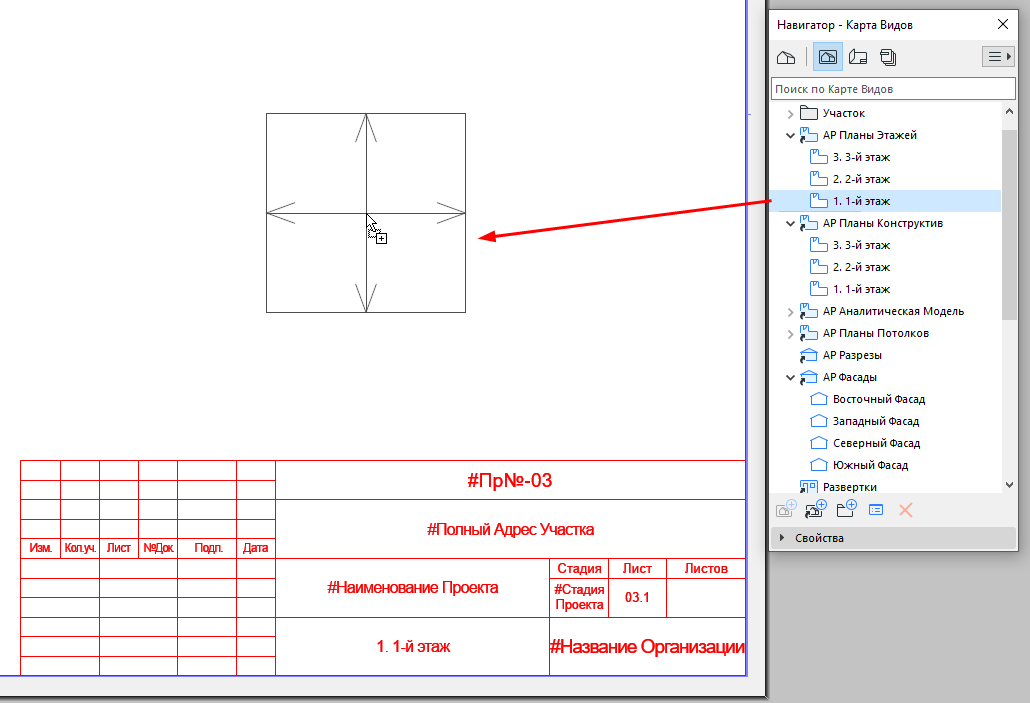Expand the Свойства properties section
Viewport: 1030px width, 703px height.
(782, 537)
